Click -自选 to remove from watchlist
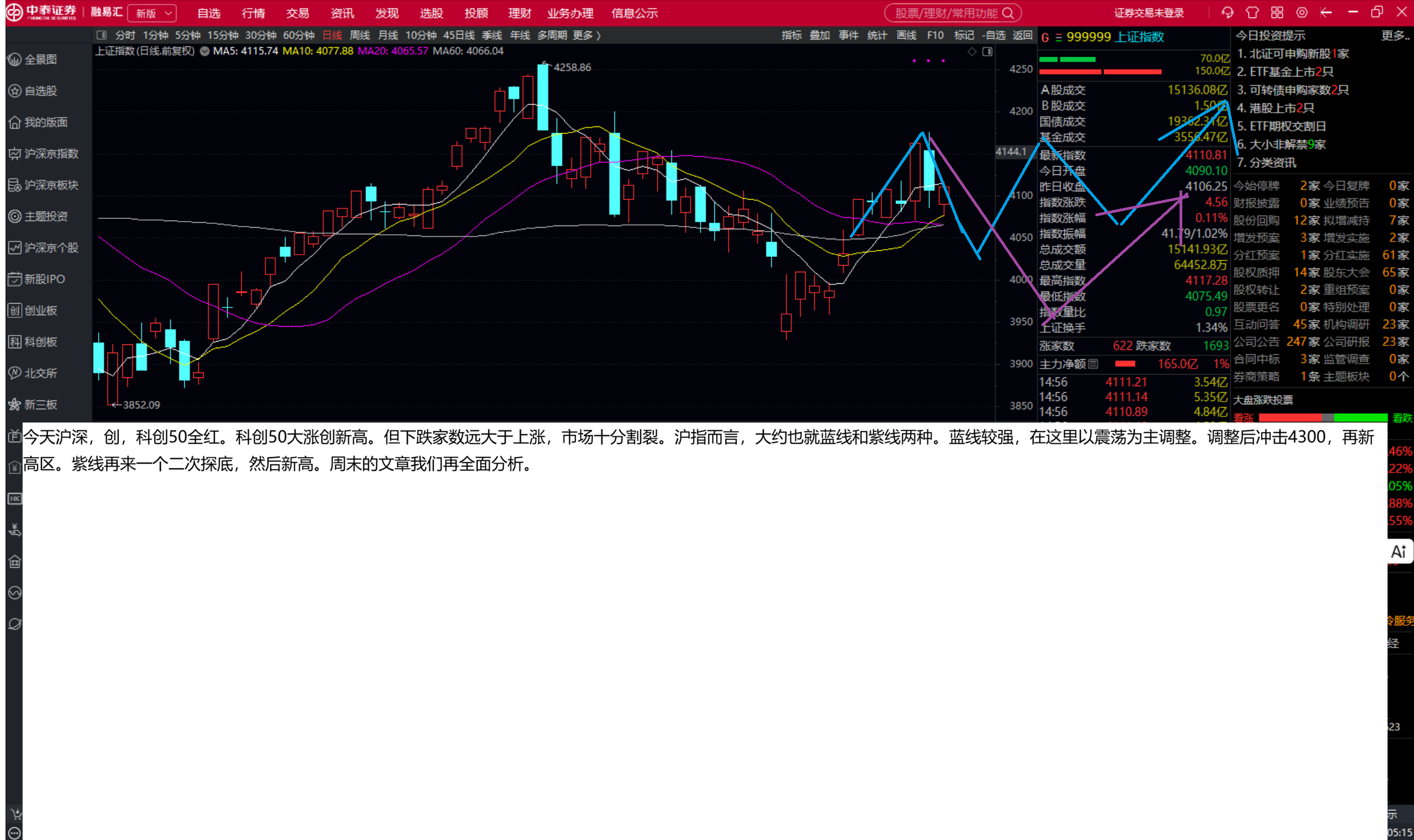 (x=994, y=35)
